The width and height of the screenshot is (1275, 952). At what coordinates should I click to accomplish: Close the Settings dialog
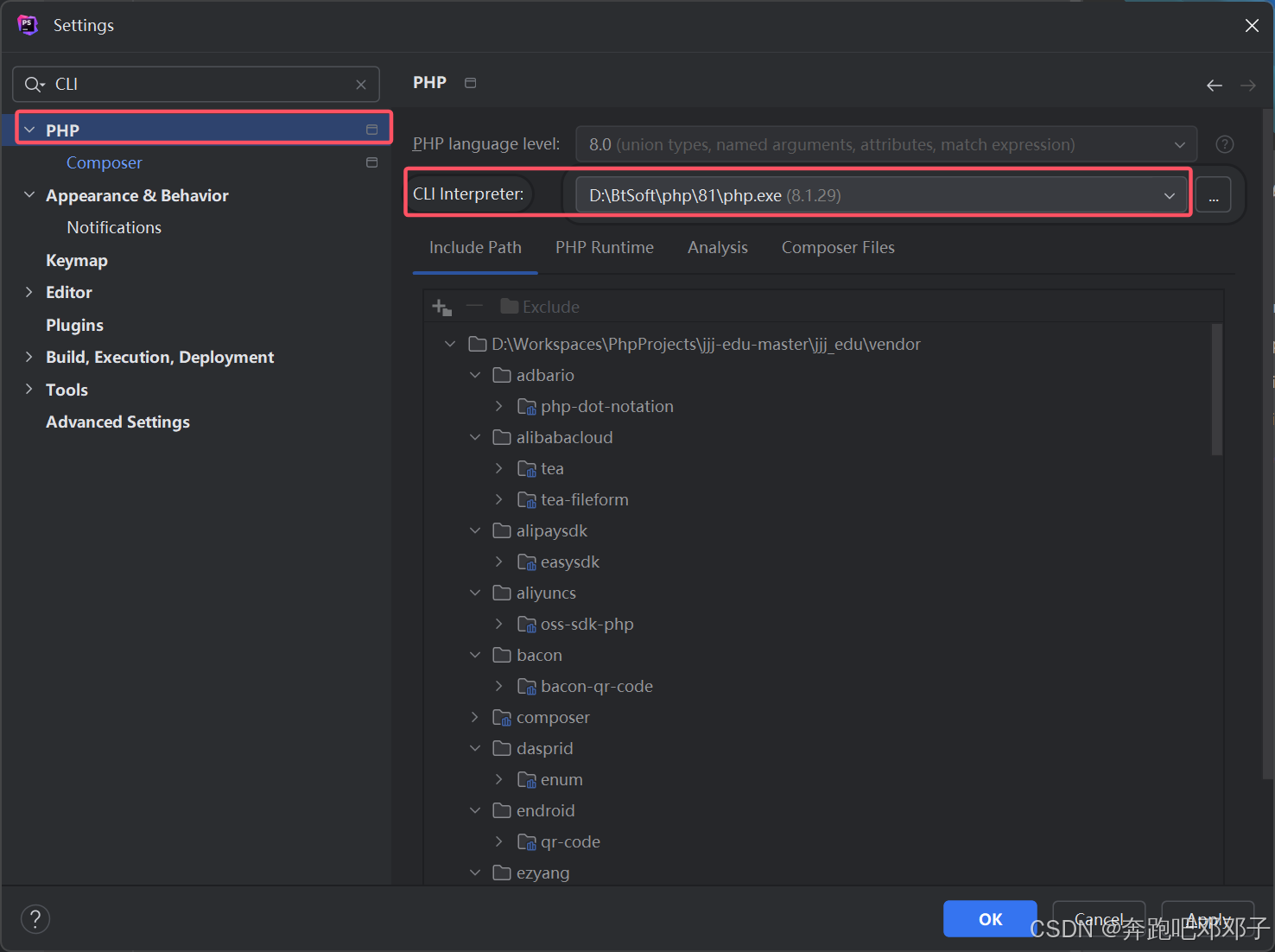1252,26
